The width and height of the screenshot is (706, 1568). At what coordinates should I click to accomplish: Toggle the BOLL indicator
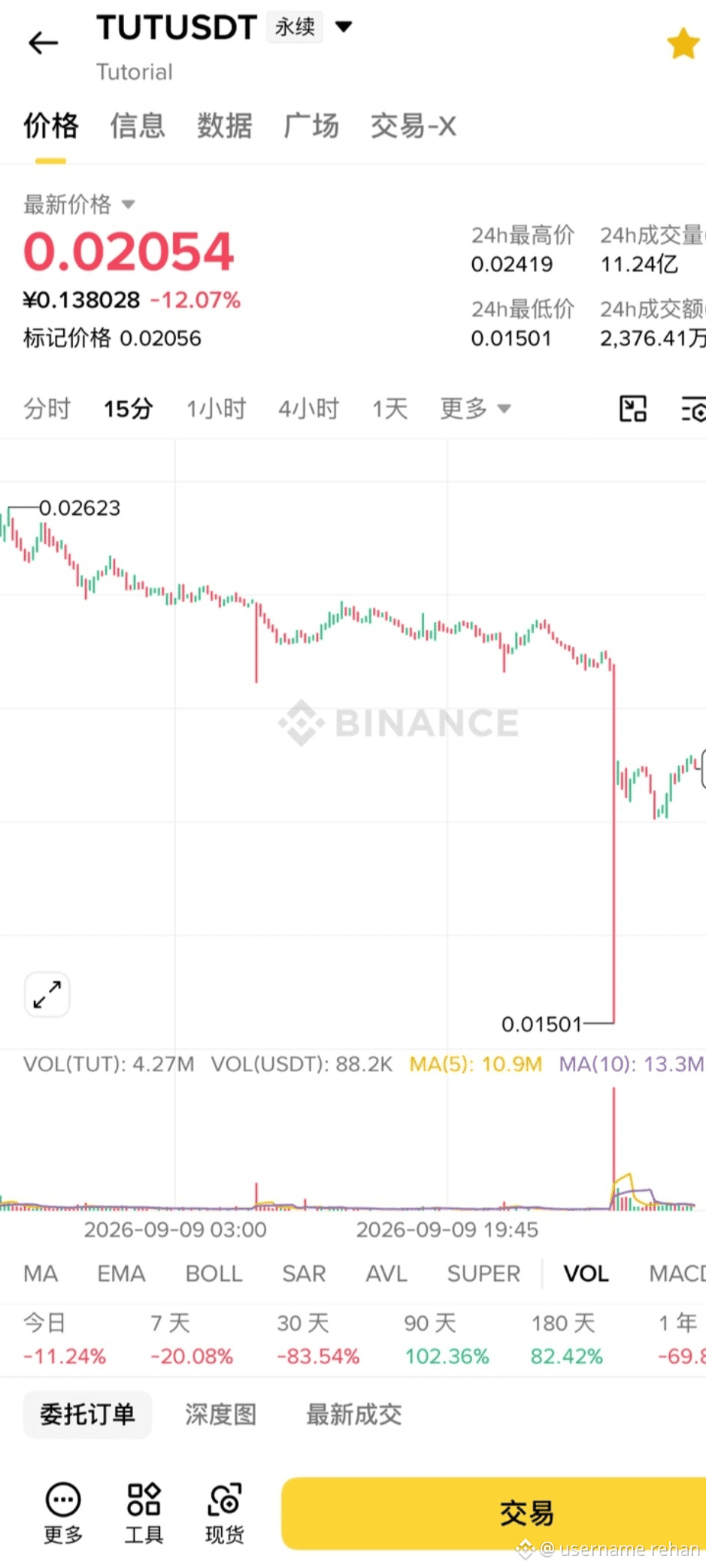pos(214,1273)
